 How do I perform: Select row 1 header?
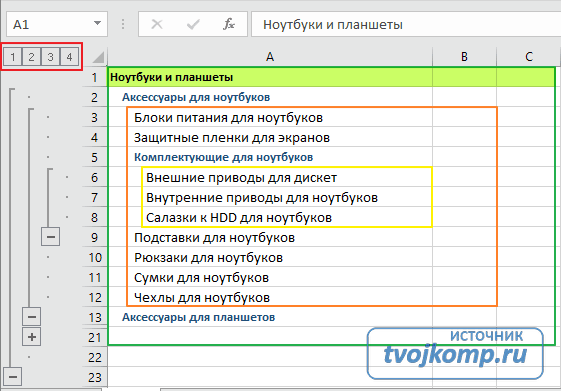[x=94, y=77]
